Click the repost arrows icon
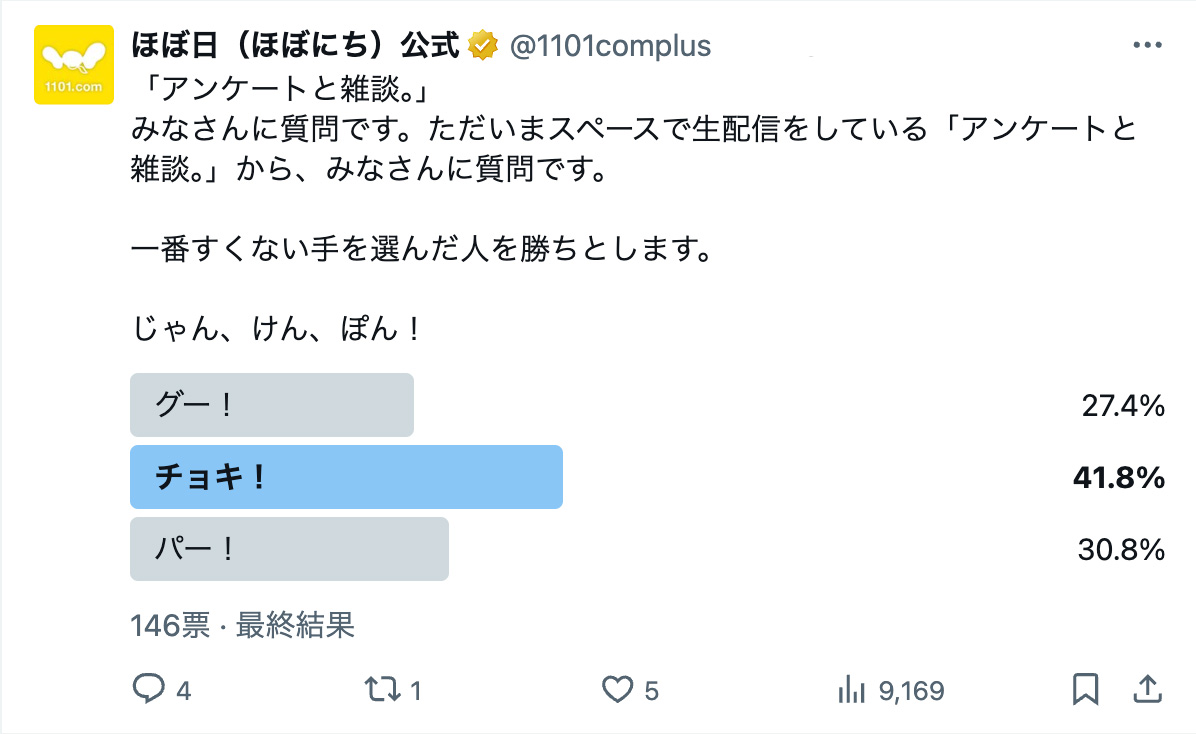This screenshot has width=1196, height=734. click(378, 689)
